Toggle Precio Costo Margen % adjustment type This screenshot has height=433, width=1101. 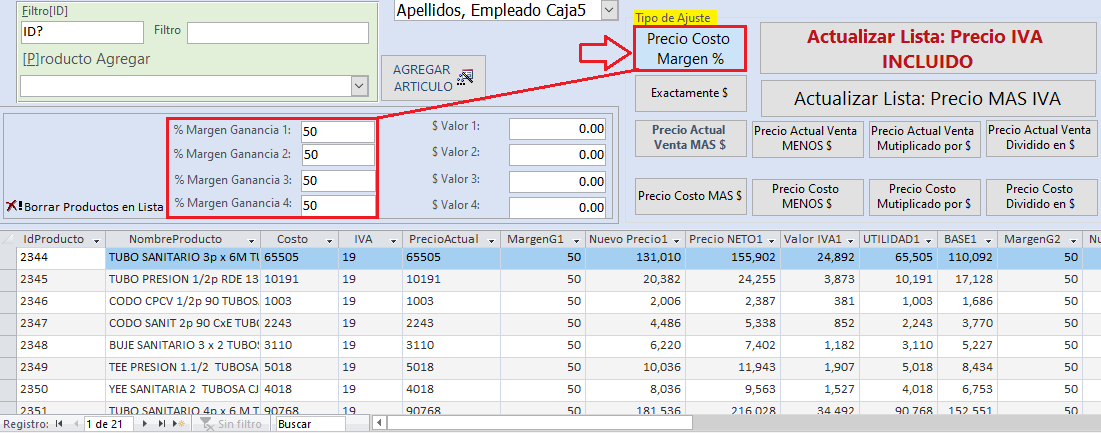(x=688, y=49)
